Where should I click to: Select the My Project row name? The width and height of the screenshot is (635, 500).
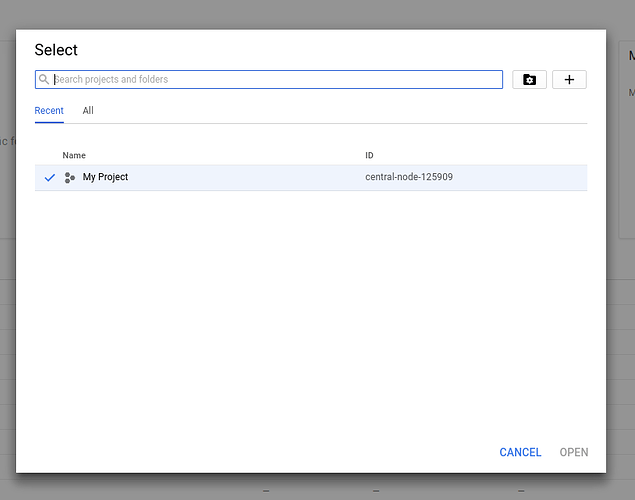[x=105, y=177]
